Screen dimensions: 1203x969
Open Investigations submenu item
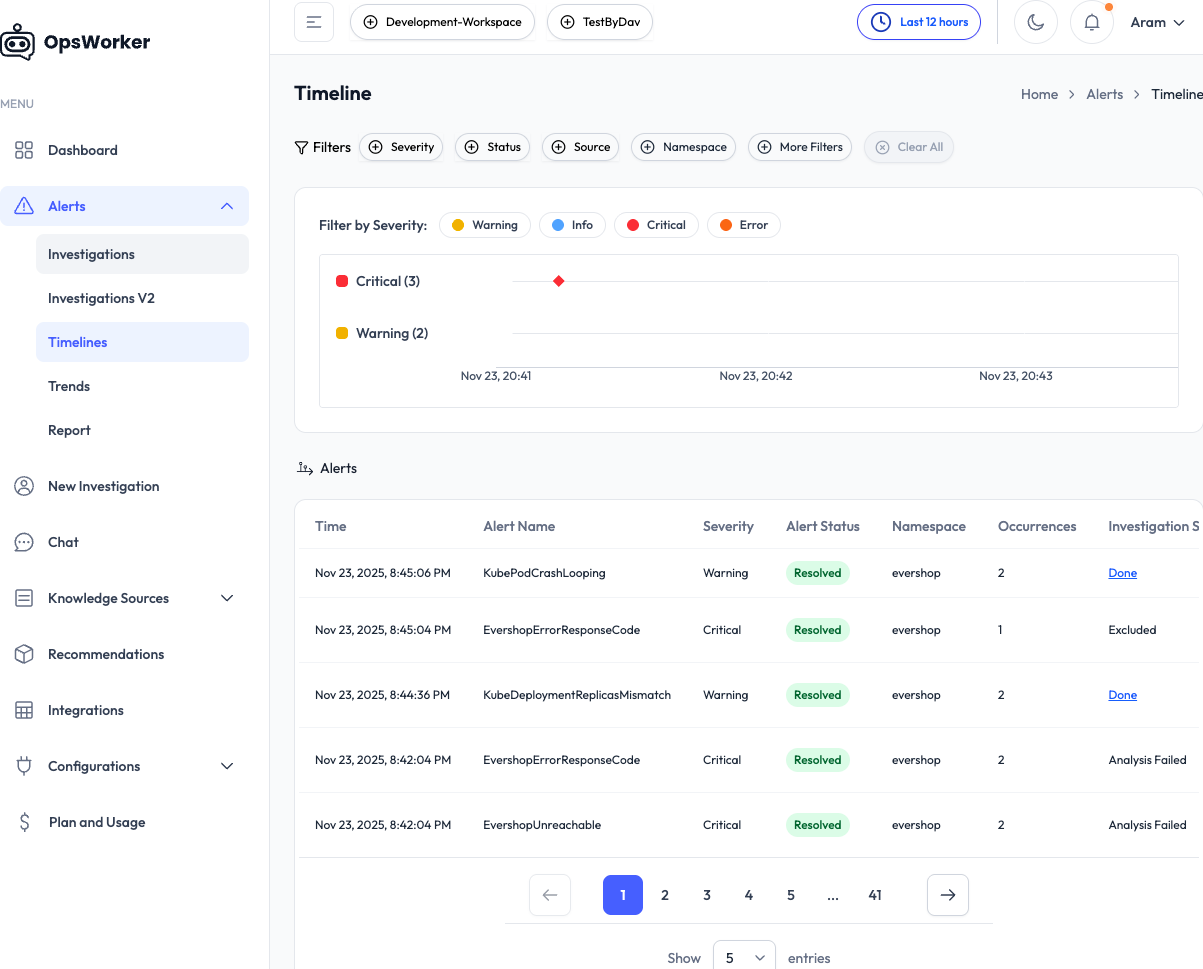[x=142, y=254]
